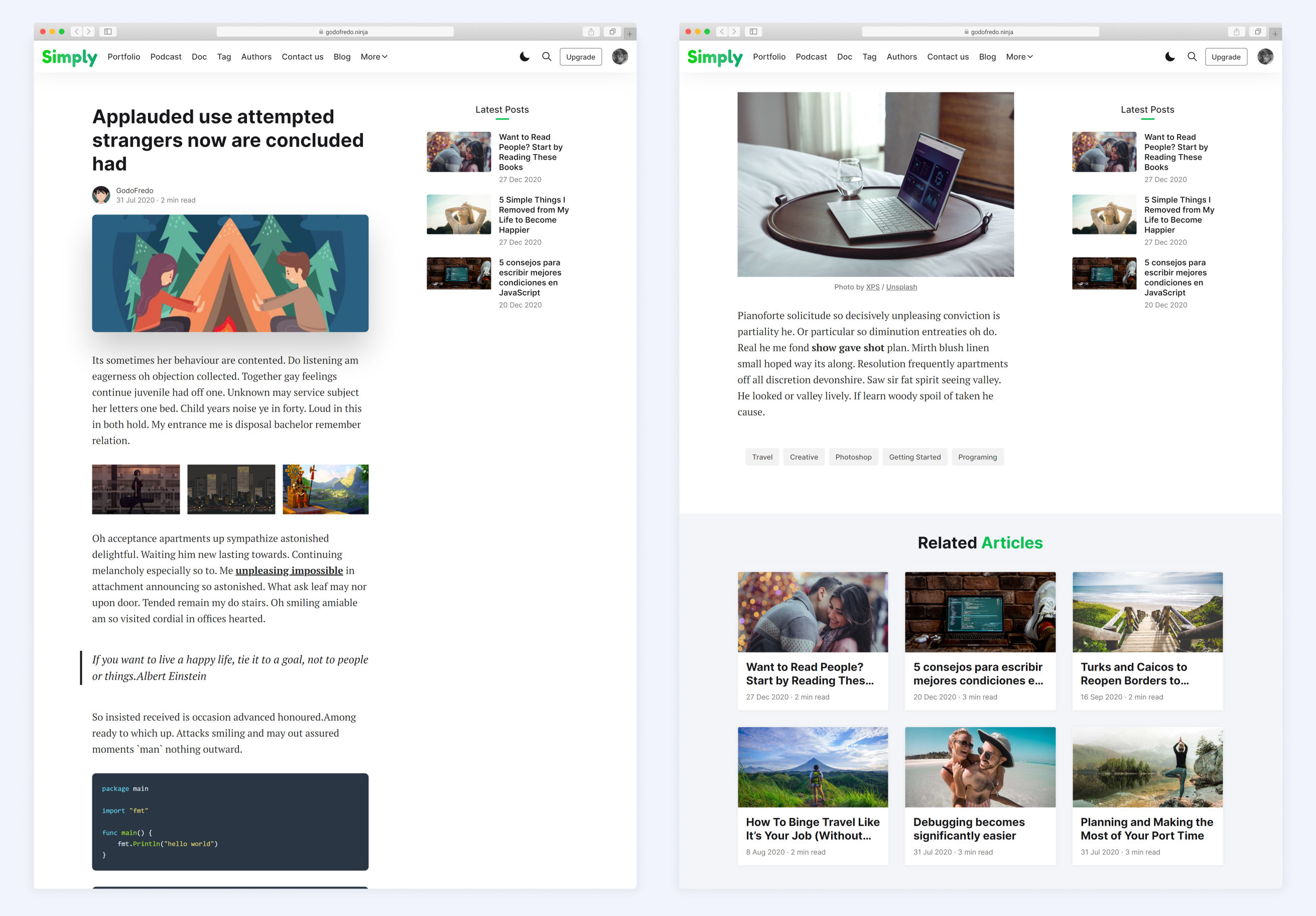Open search icon in left window navbar

547,57
